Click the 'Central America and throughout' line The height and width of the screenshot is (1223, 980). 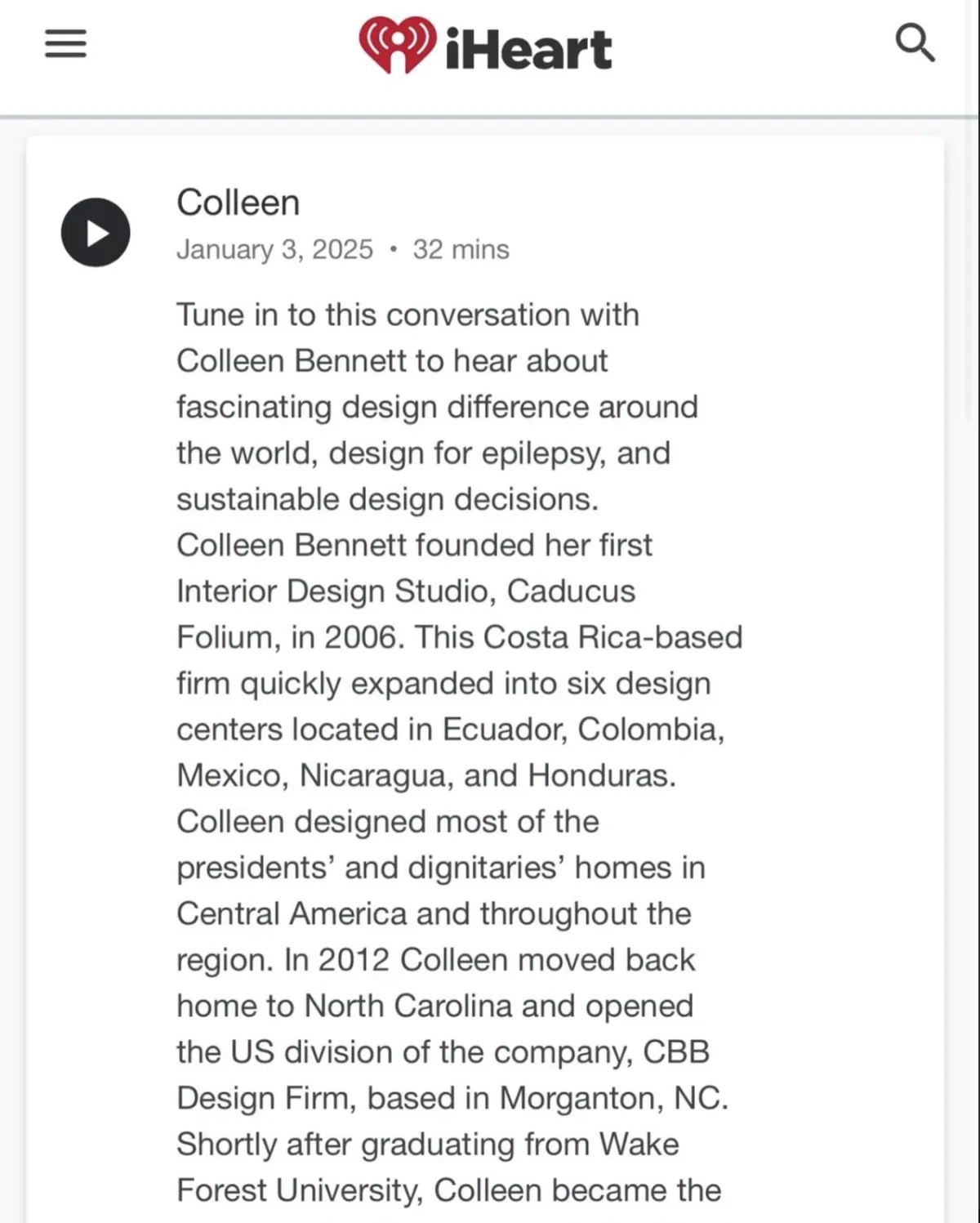(434, 913)
